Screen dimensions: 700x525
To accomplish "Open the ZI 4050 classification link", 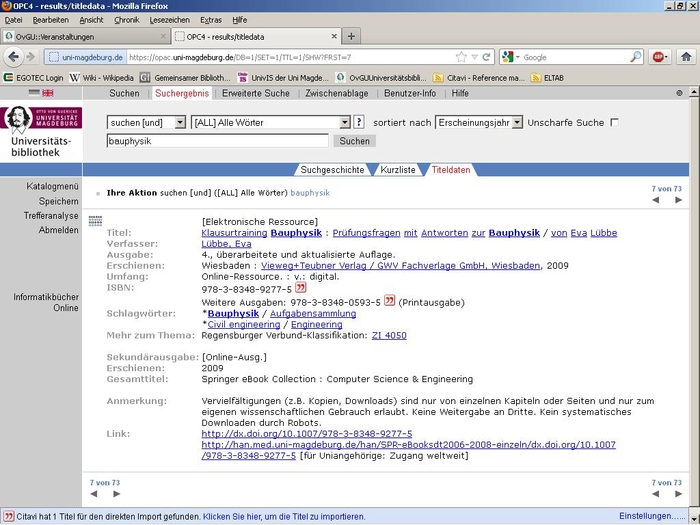I will [x=389, y=335].
